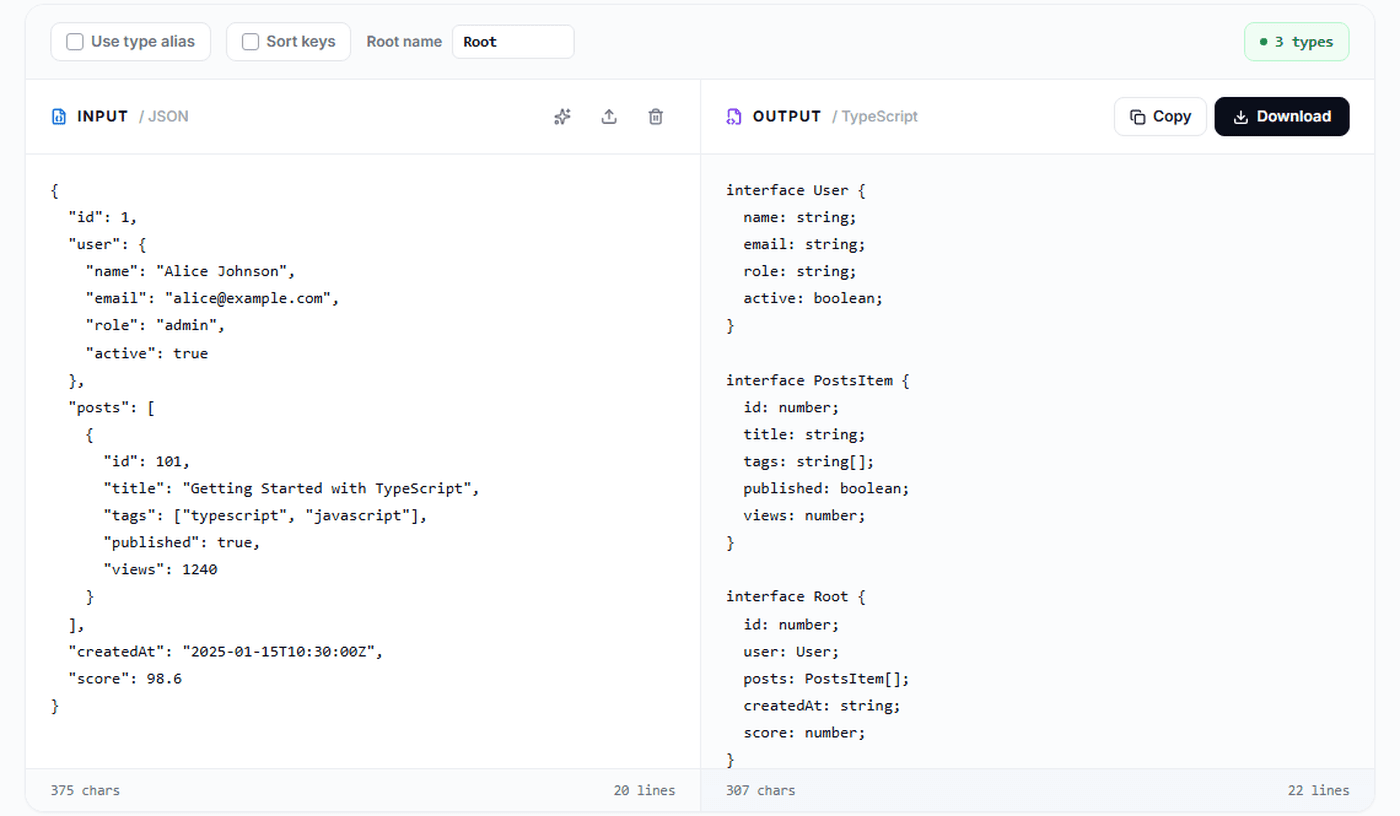Click the 22 lines counter in the output footer
The height and width of the screenshot is (816, 1400).
1319,790
